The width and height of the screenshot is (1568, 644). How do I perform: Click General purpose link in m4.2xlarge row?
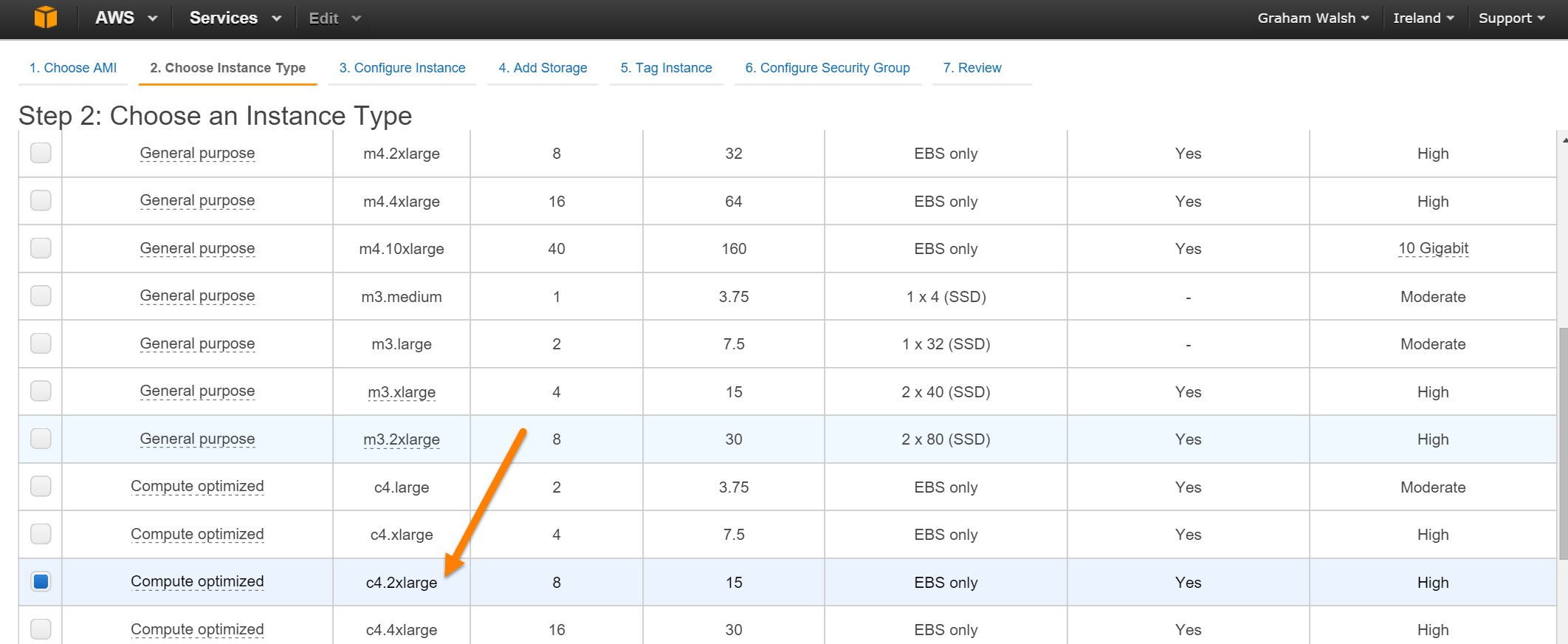click(x=197, y=154)
